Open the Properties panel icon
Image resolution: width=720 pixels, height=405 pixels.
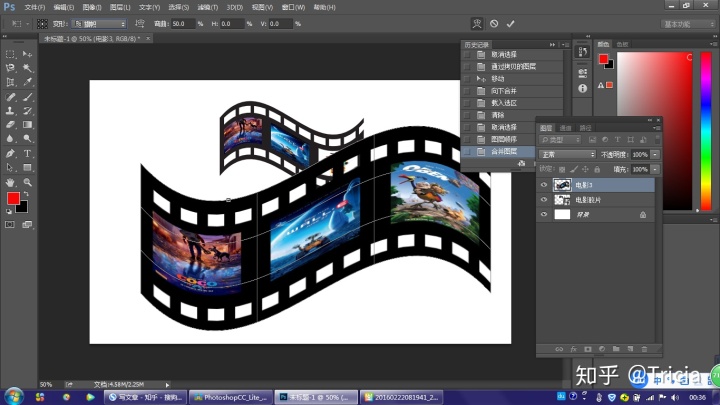[x=583, y=73]
